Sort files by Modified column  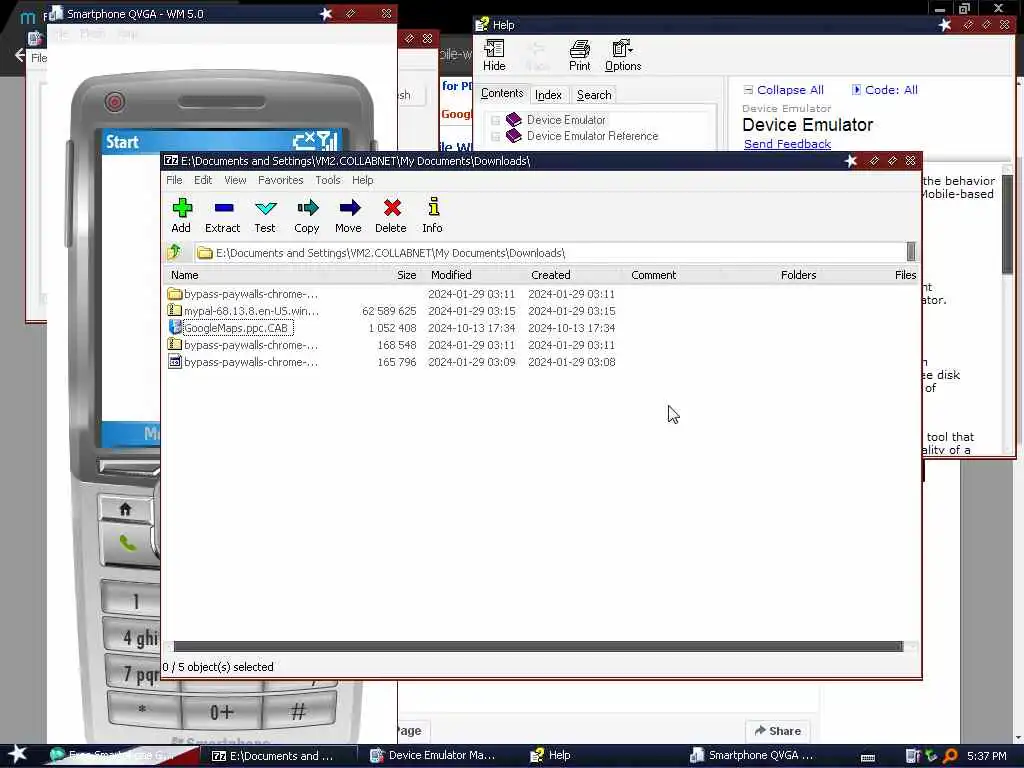451,276
